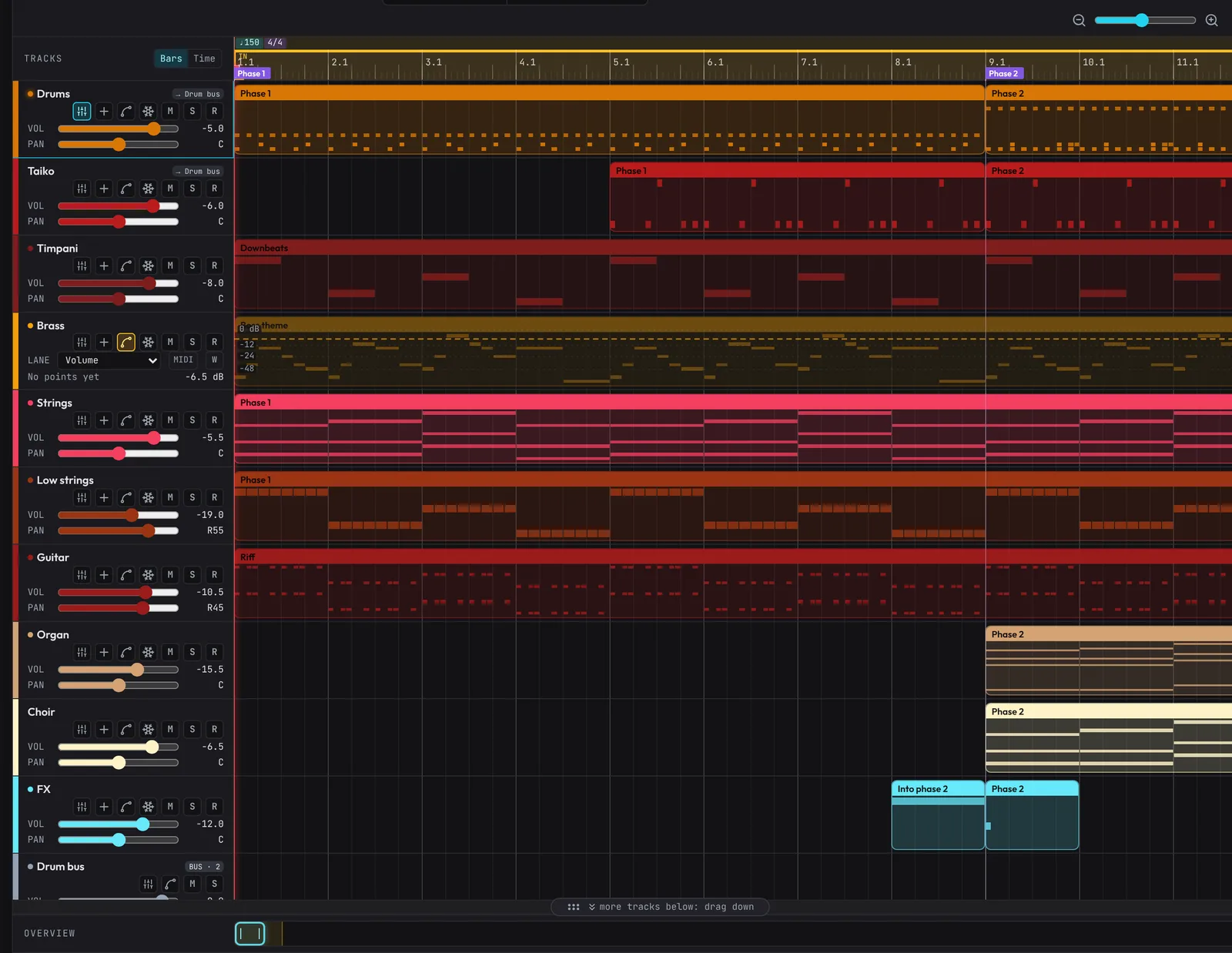1232x953 pixels.
Task: Select the Phase 1 marker on ruler
Action: 252,74
